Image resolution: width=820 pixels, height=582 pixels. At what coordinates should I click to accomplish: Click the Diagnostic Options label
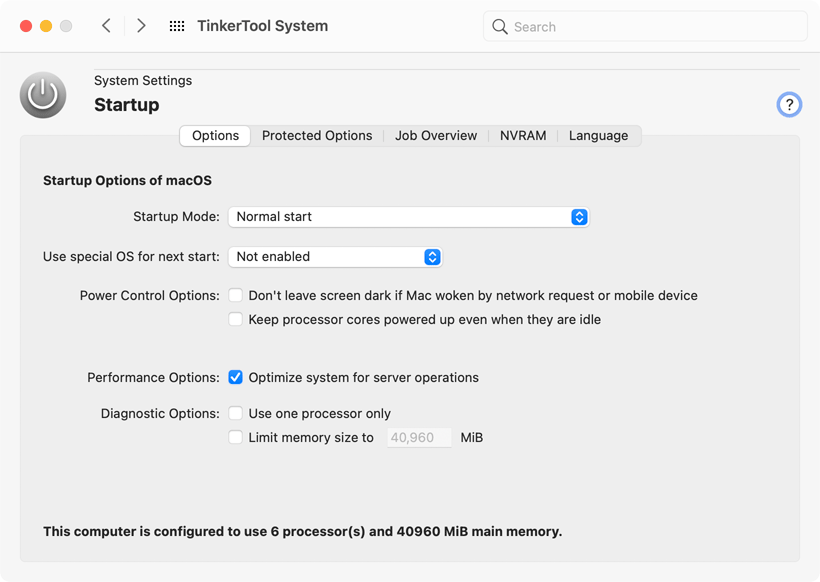[x=160, y=414]
